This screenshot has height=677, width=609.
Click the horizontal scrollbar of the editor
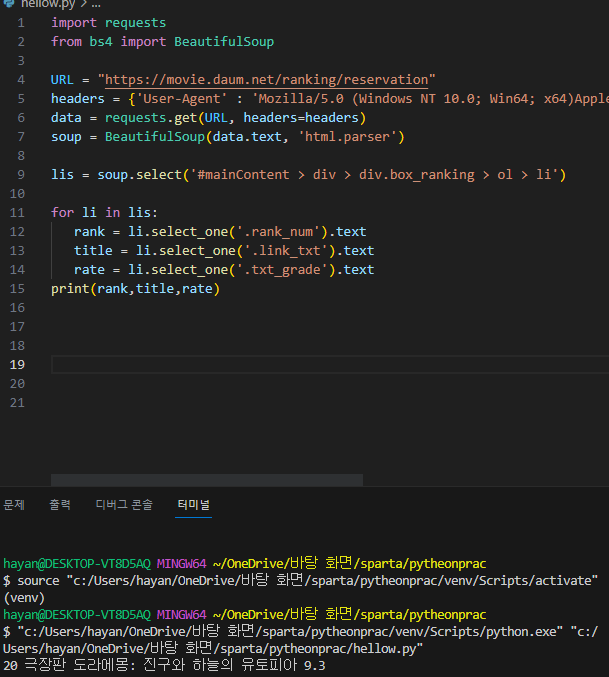207,480
